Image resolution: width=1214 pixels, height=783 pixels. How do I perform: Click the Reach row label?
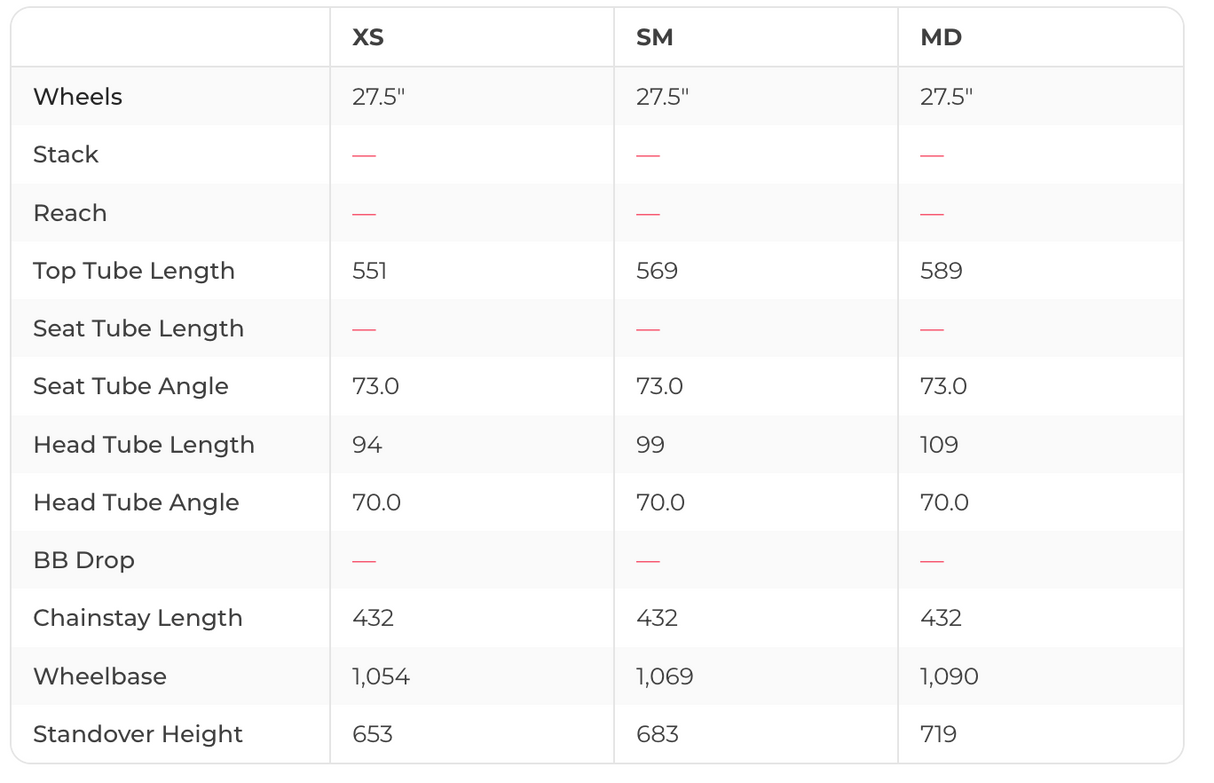pos(70,213)
